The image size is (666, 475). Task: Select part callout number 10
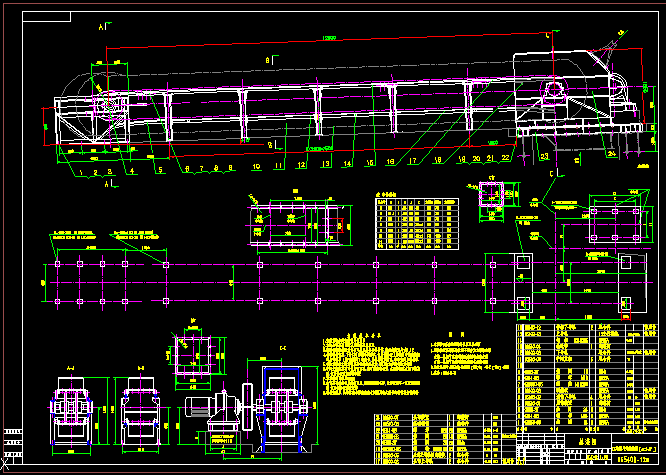255,166
